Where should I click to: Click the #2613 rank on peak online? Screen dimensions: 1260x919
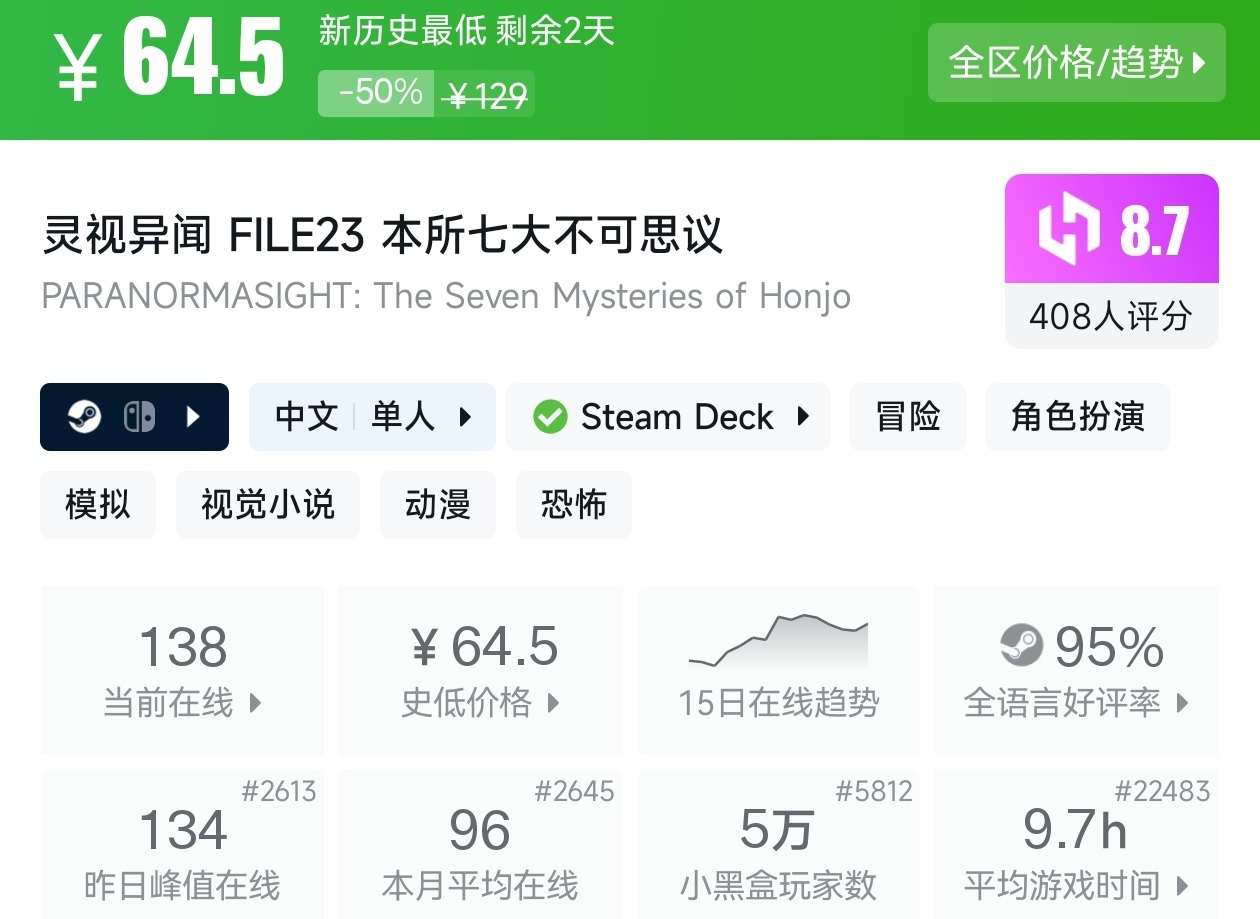pyautogui.click(x=279, y=792)
